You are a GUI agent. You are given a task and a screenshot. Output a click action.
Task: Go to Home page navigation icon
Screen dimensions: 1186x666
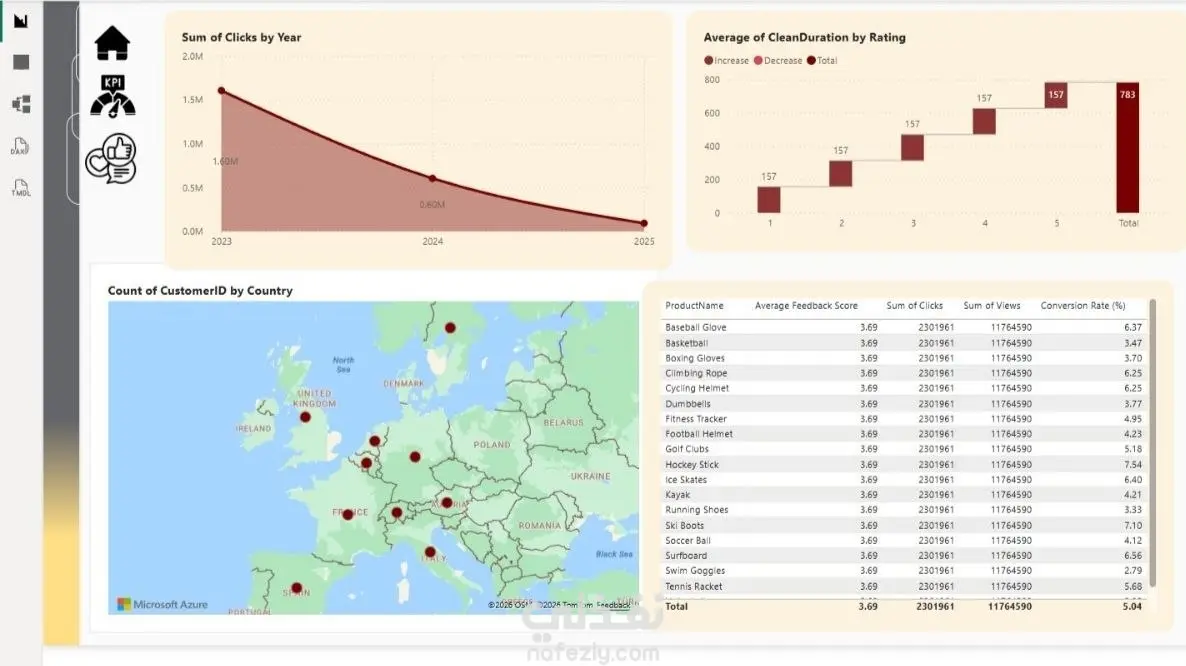pyautogui.click(x=112, y=42)
